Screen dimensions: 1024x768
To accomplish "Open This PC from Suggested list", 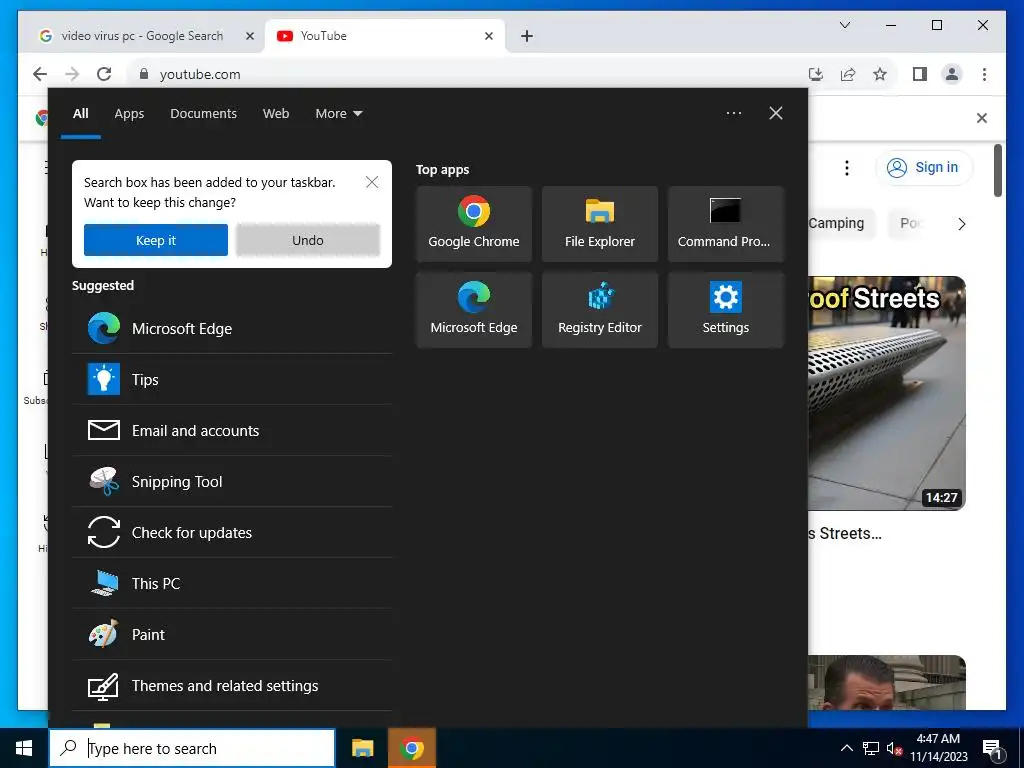I will [232, 583].
